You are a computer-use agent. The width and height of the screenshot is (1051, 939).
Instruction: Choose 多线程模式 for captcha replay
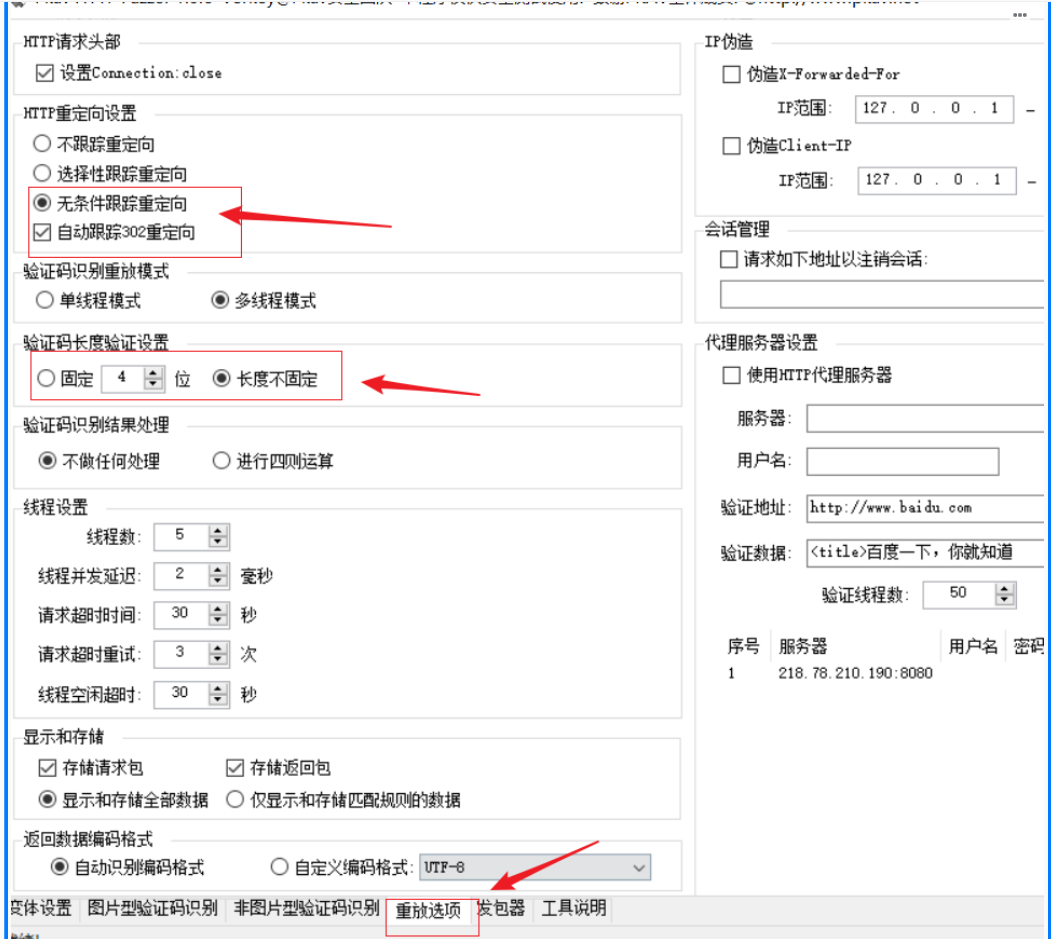tap(220, 300)
